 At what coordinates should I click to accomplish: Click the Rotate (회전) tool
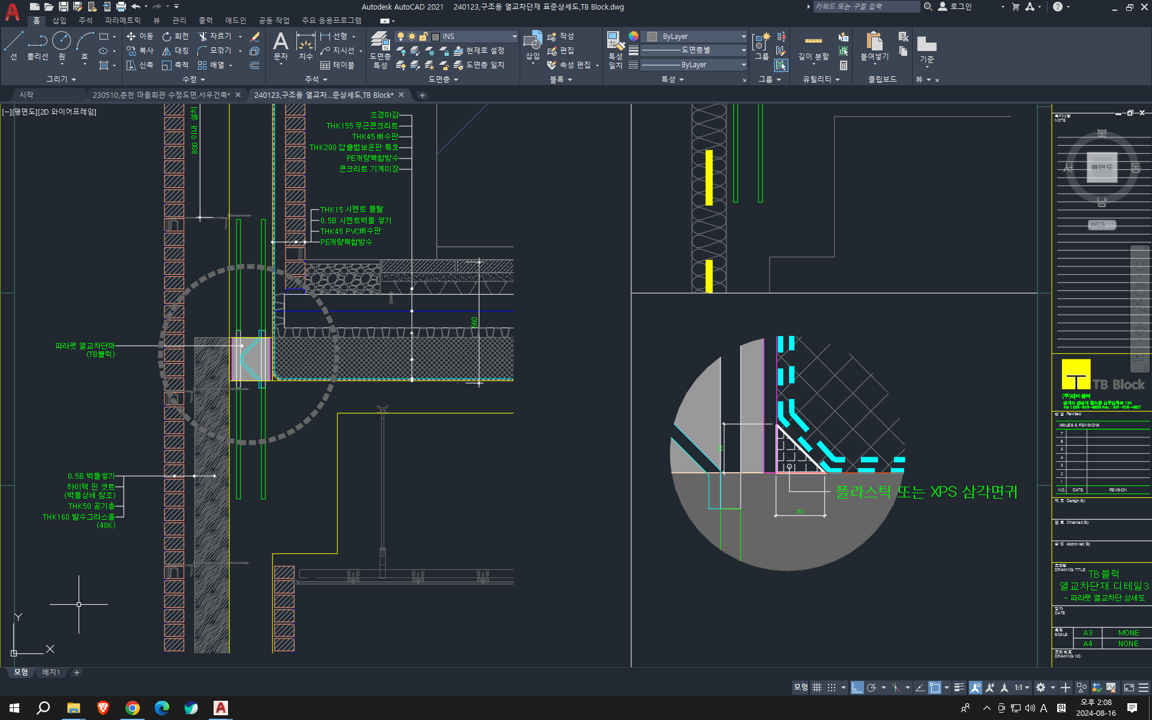pyautogui.click(x=175, y=36)
